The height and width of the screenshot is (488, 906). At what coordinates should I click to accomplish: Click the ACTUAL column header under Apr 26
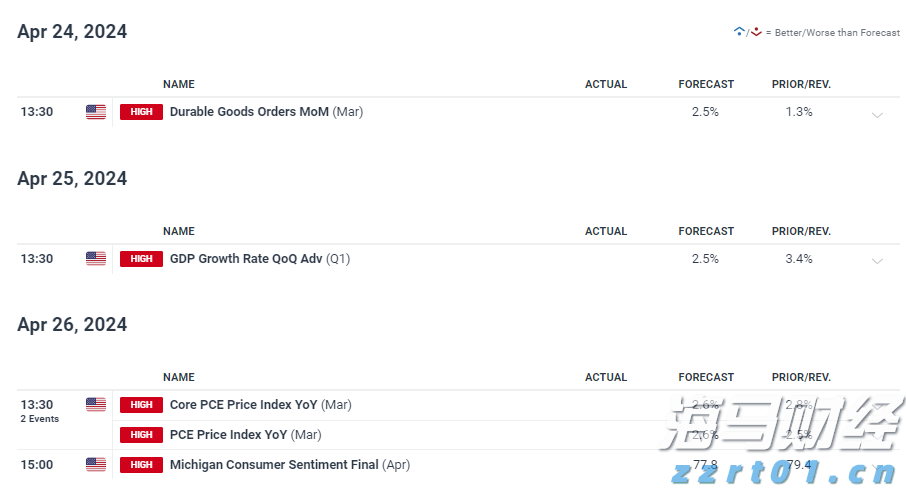(606, 378)
